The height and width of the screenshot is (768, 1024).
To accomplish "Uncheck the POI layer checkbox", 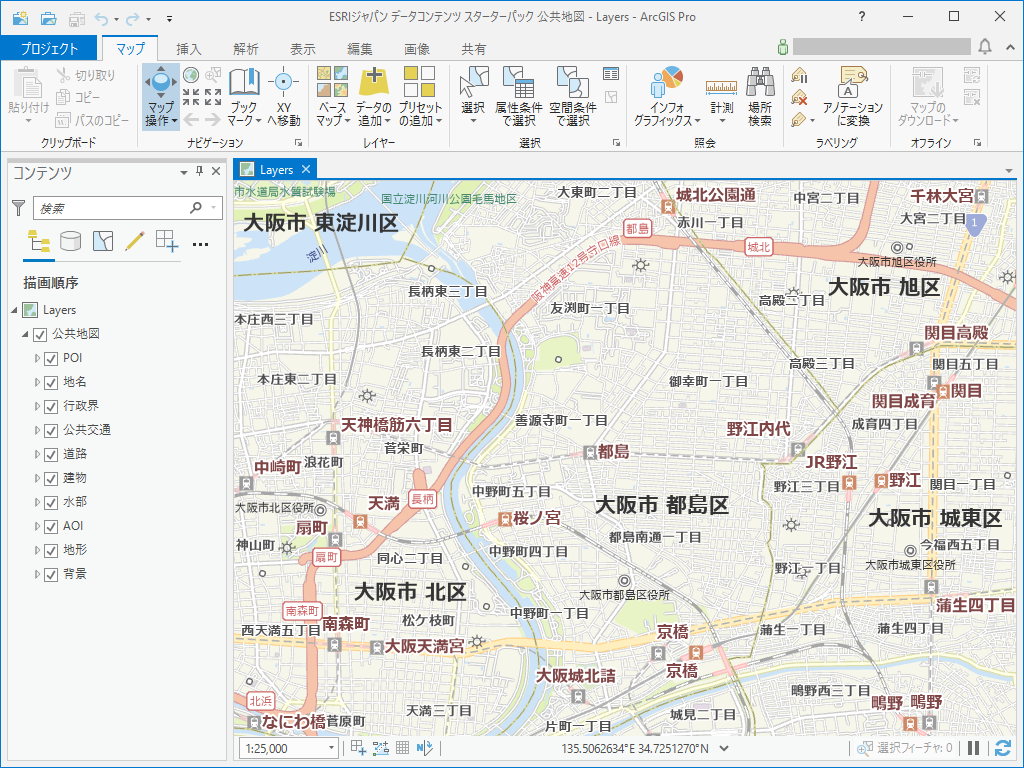I will (x=52, y=358).
